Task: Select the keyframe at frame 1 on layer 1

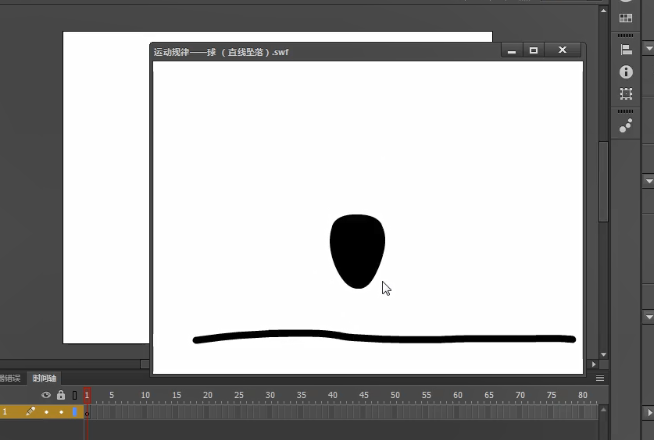Action: click(x=87, y=412)
